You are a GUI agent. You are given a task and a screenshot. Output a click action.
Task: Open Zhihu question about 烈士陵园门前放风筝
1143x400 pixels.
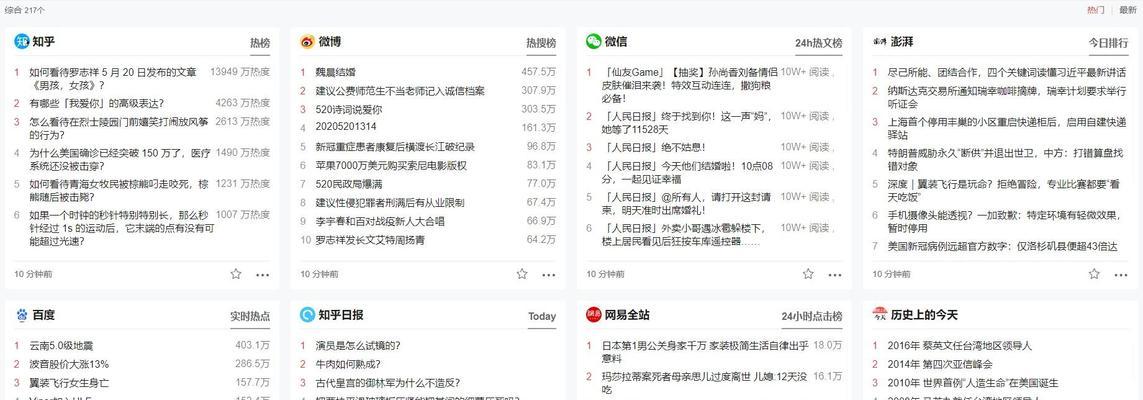[x=119, y=128]
